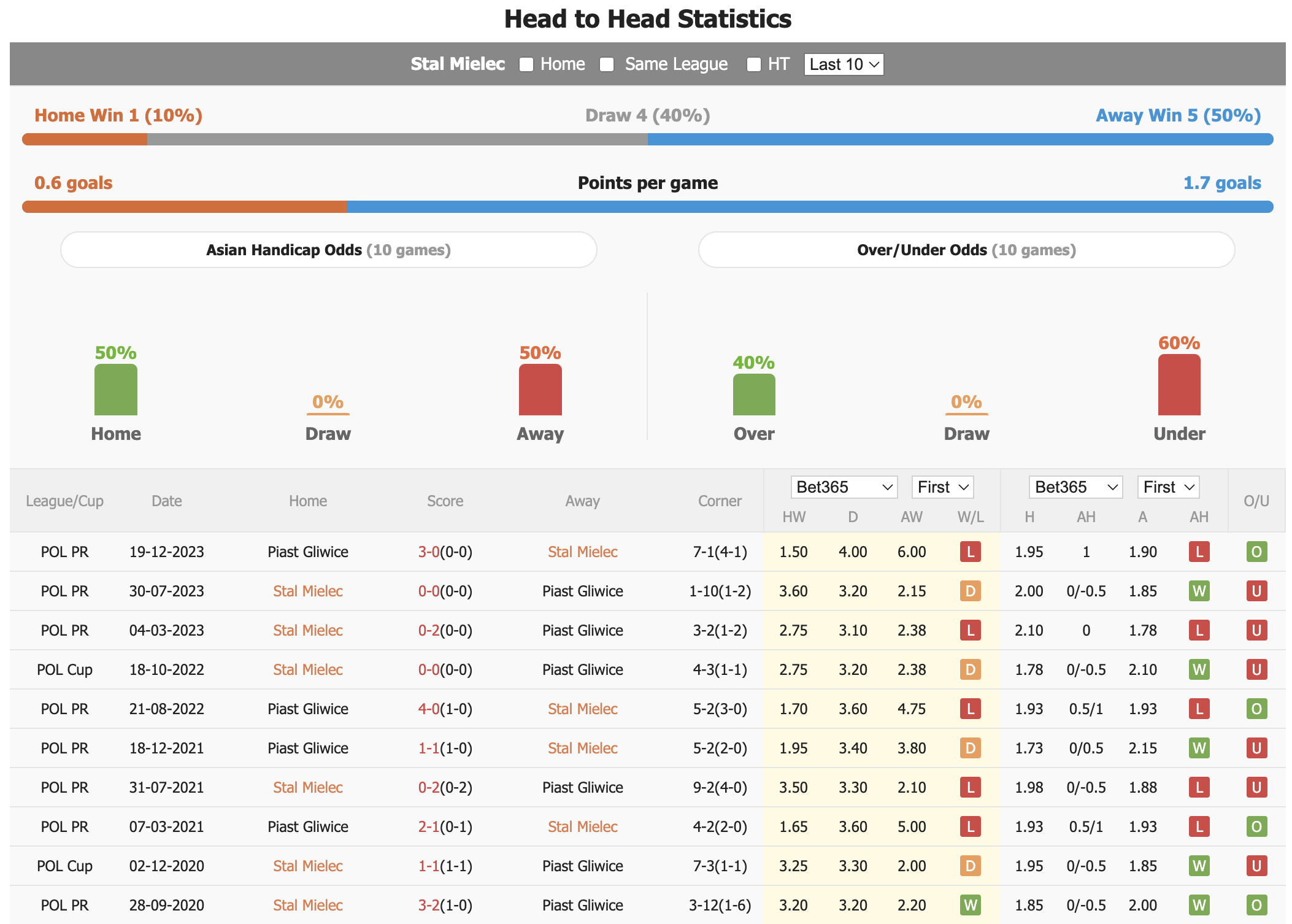Click AH loss badge in 31-07-2021 row
1292x924 pixels.
point(1199,787)
